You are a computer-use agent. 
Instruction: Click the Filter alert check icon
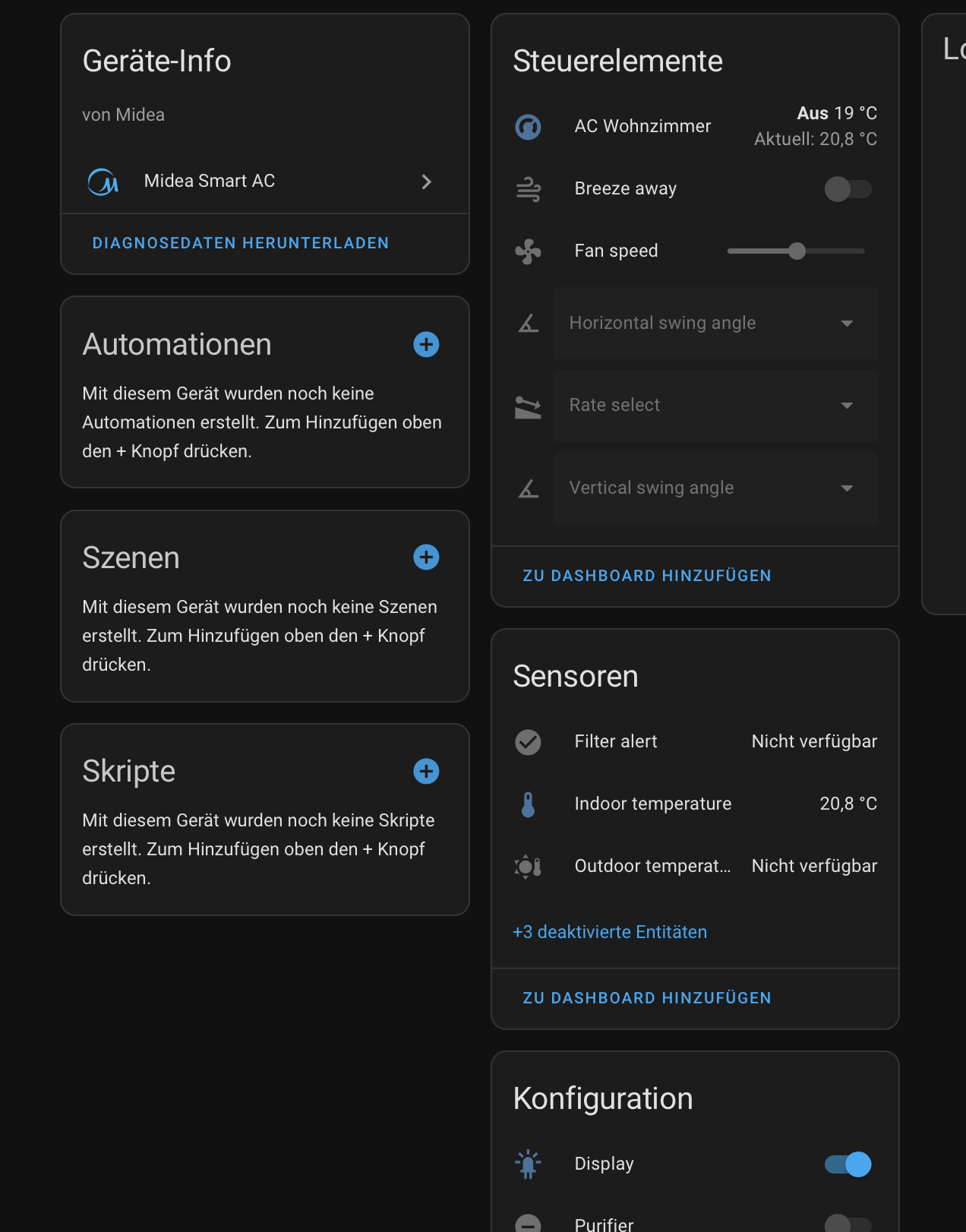click(x=528, y=742)
